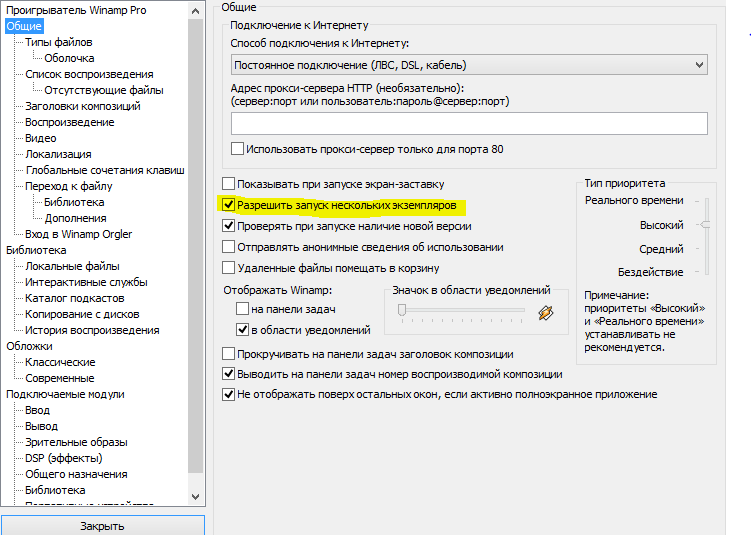Open Локальные файлы settings

point(72,266)
